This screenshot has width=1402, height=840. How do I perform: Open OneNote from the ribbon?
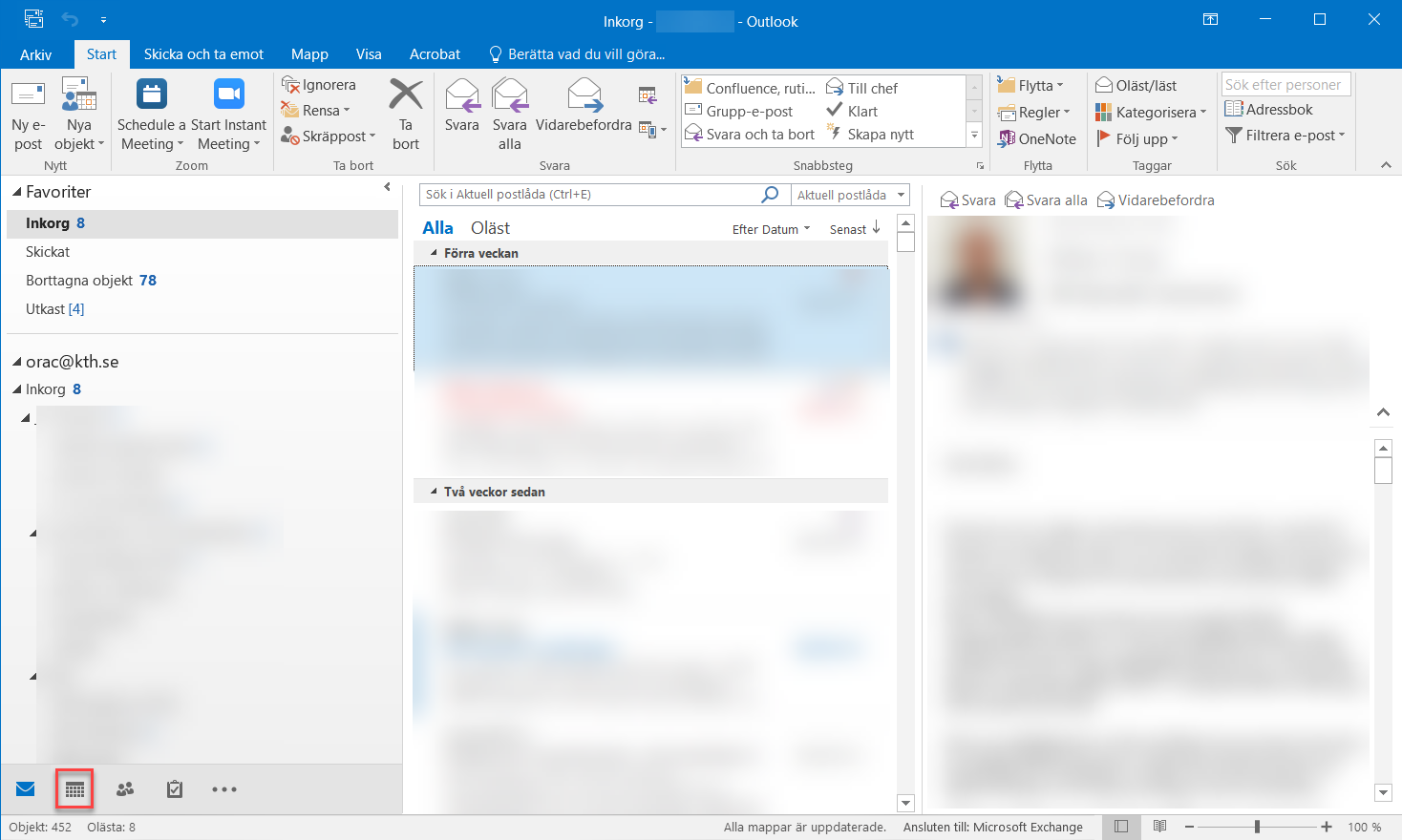[x=1036, y=138]
